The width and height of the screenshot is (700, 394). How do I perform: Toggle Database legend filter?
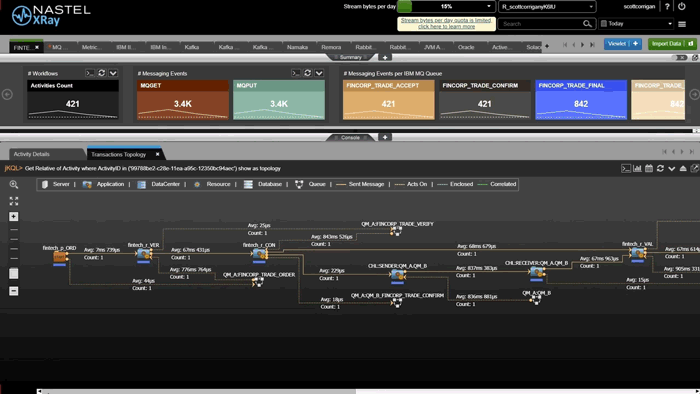(263, 184)
